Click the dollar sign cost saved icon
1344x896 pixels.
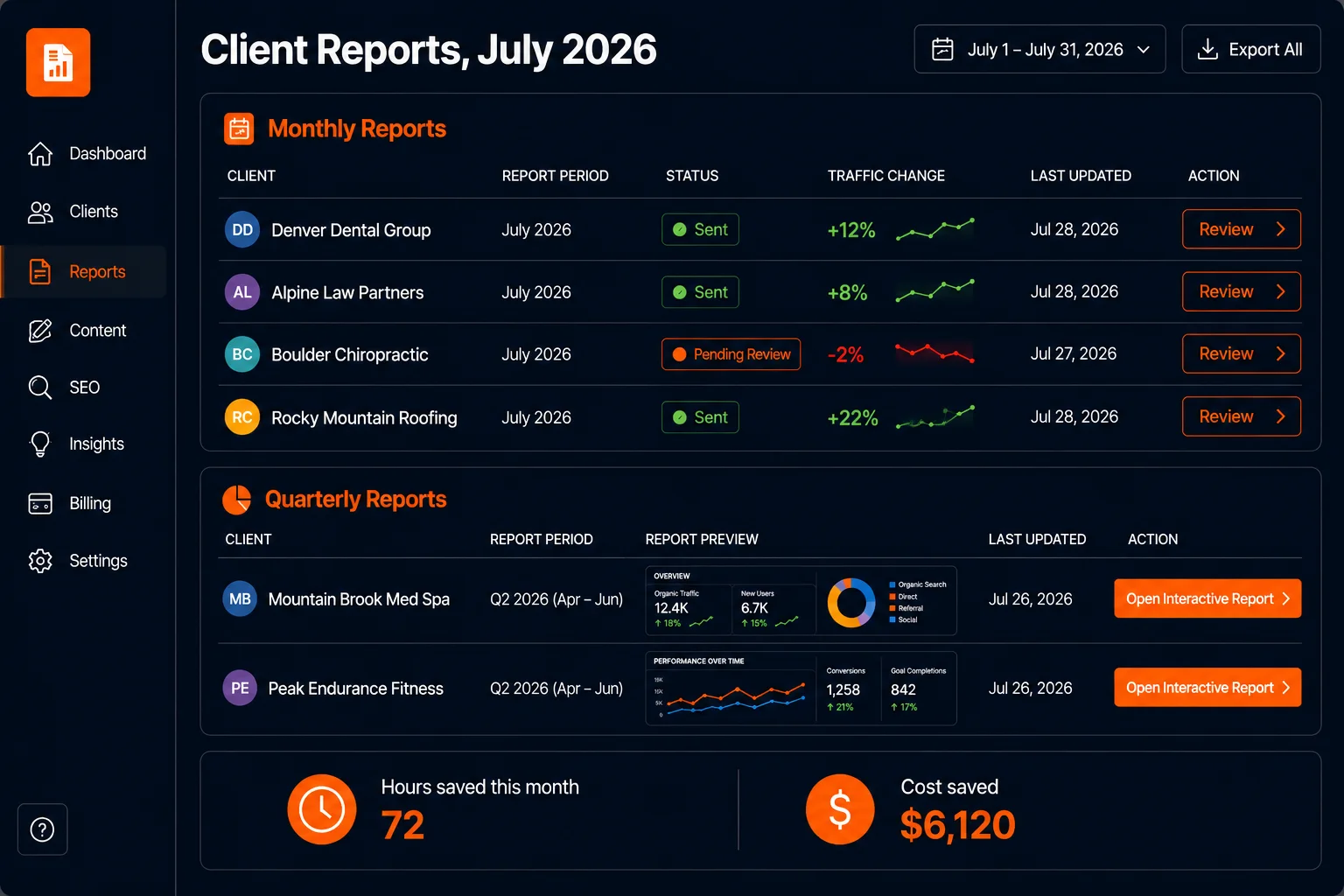coord(840,809)
